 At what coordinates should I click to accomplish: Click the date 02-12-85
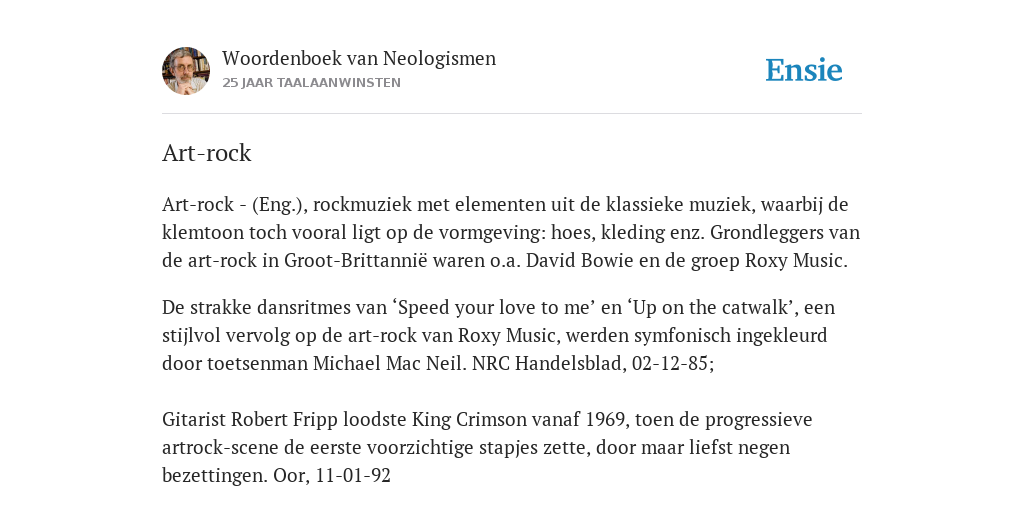(670, 363)
